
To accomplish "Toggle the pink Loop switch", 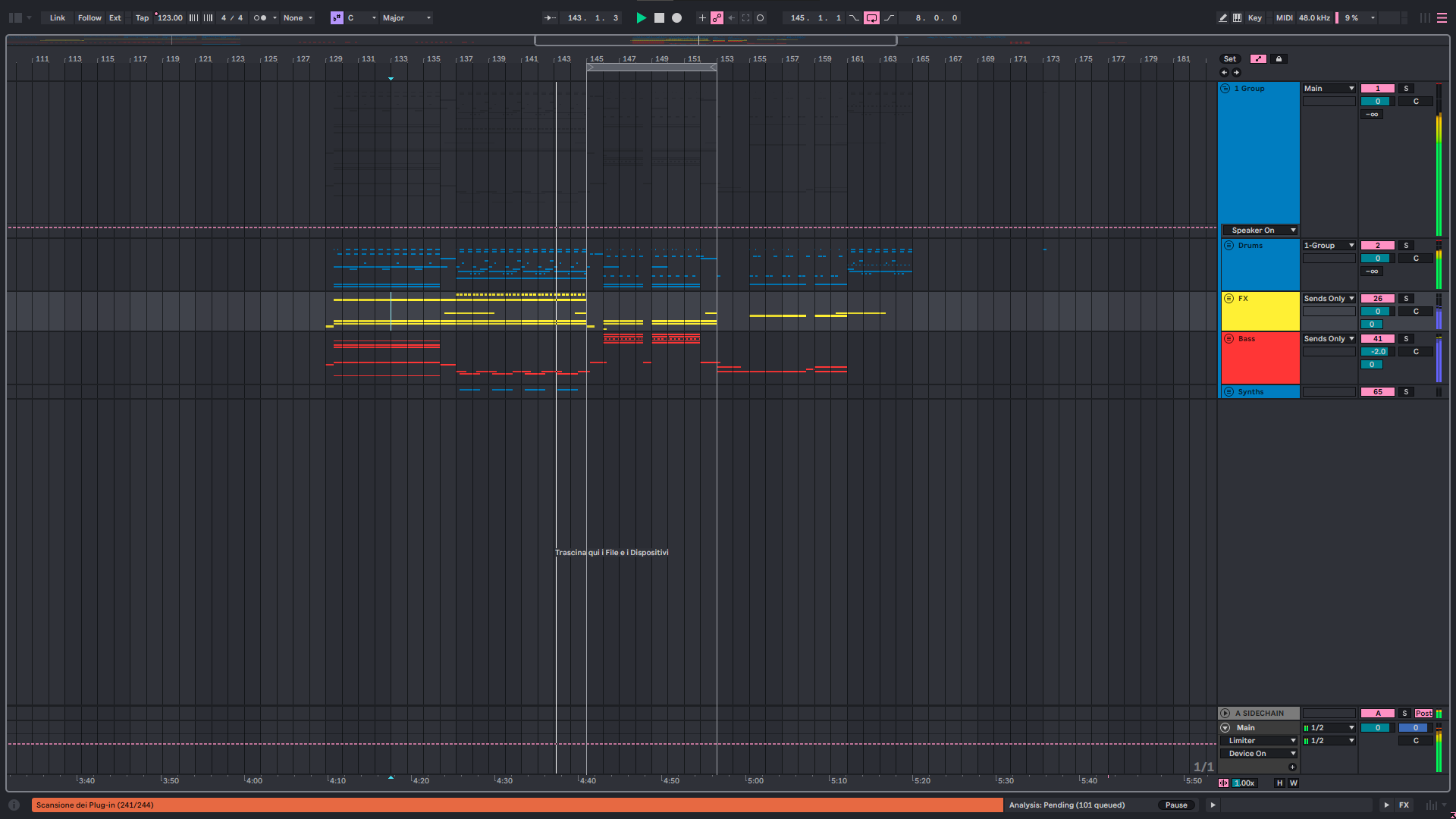I will click(872, 17).
